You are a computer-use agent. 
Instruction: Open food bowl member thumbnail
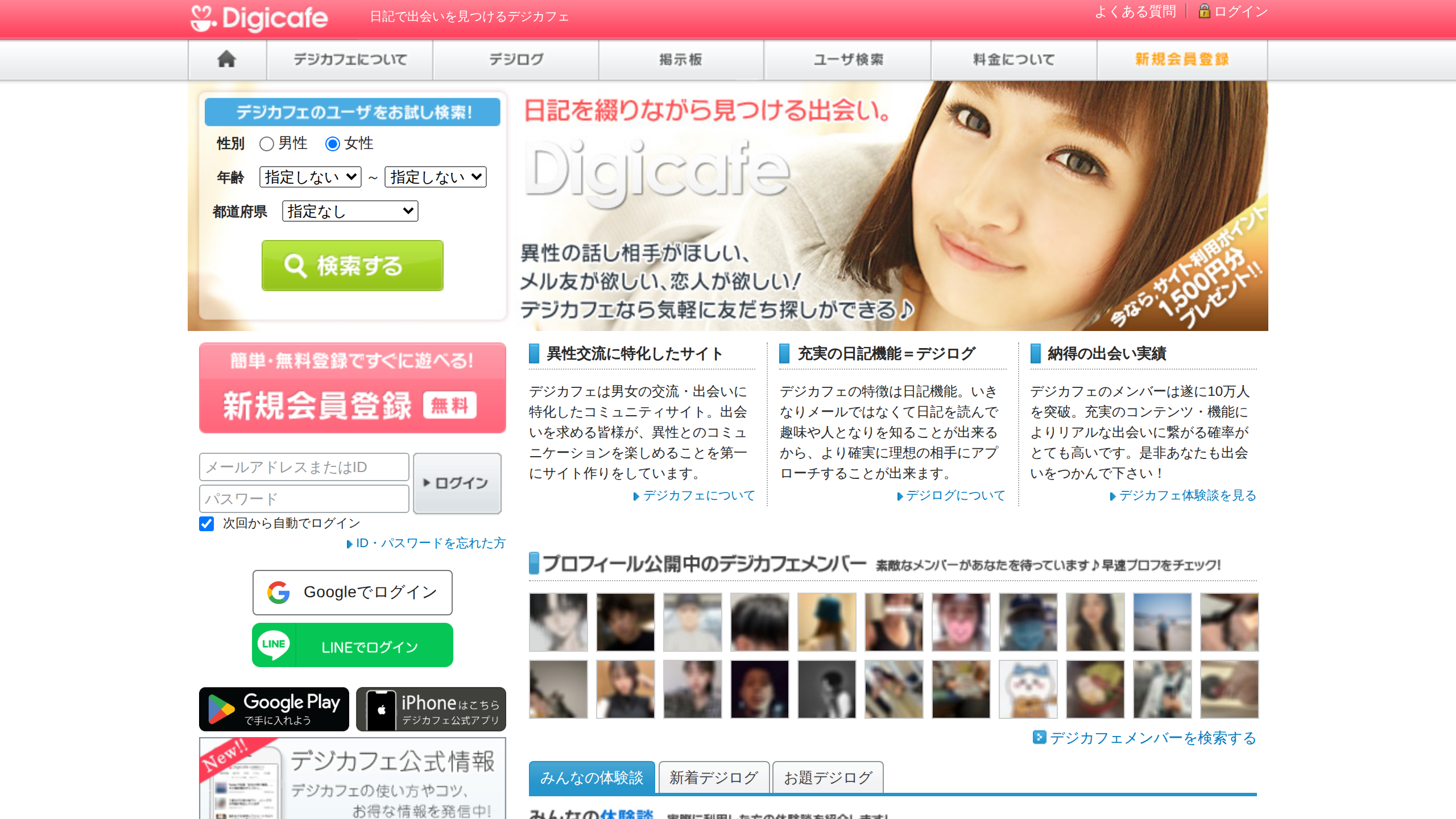point(1095,689)
